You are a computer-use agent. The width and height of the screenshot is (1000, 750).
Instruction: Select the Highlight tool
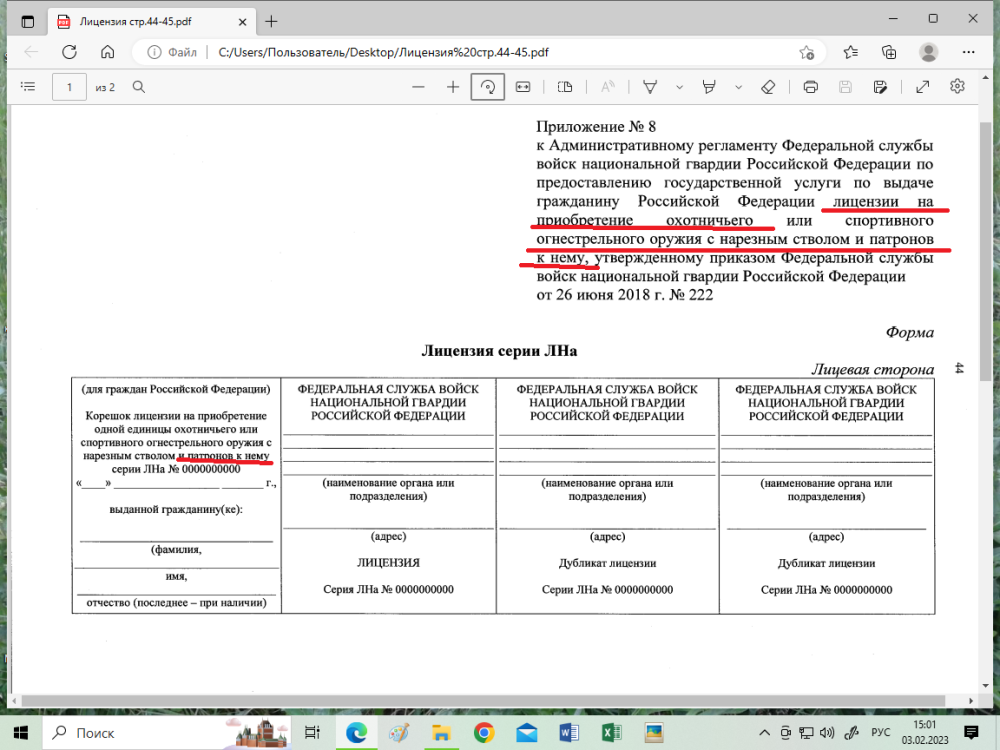coord(708,87)
